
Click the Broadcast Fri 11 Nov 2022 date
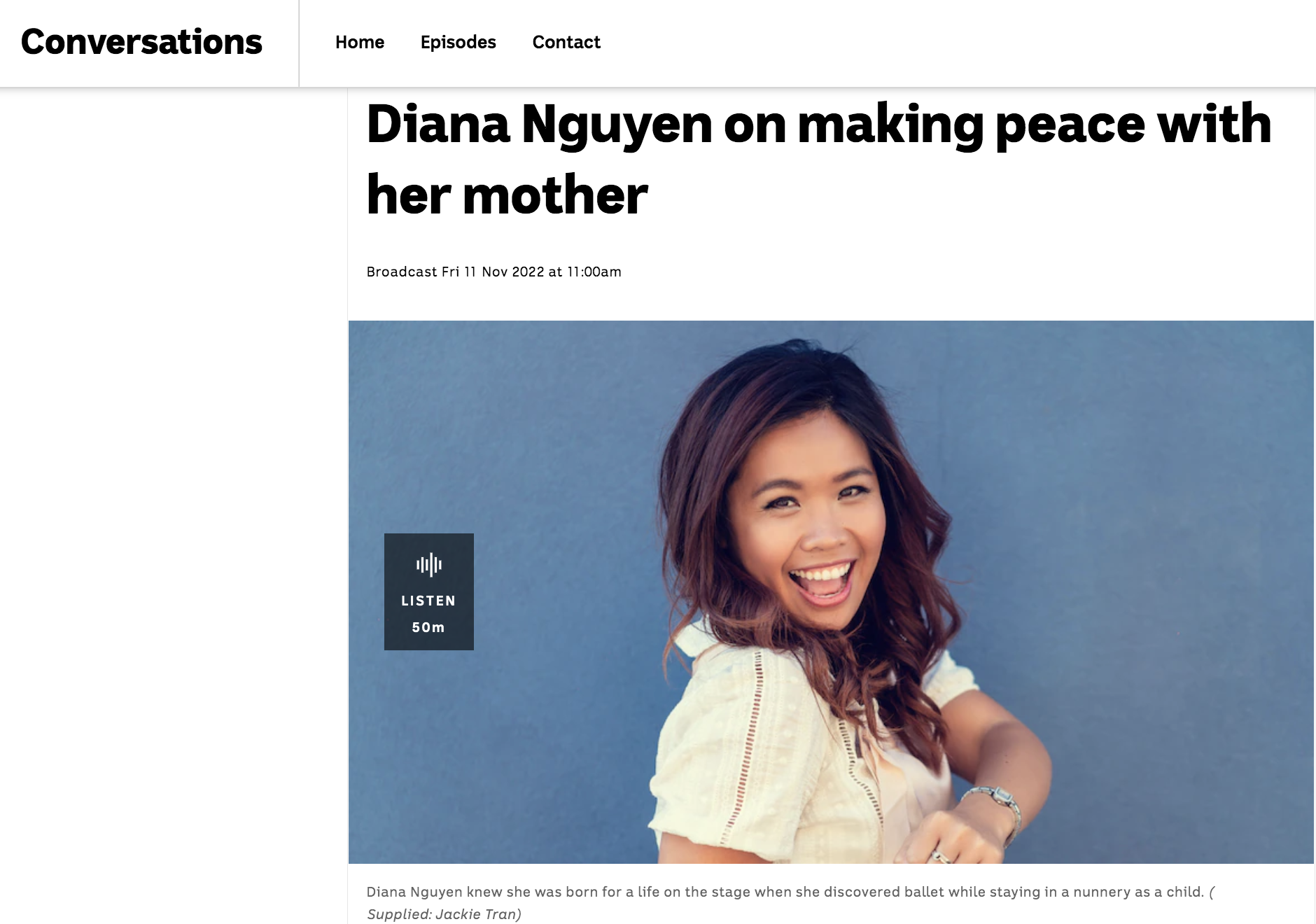tap(456, 272)
